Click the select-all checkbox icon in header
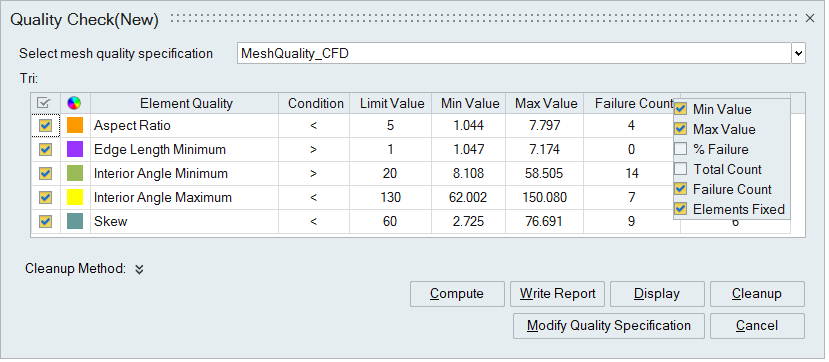Screen dimensions: 829x362 45,103
